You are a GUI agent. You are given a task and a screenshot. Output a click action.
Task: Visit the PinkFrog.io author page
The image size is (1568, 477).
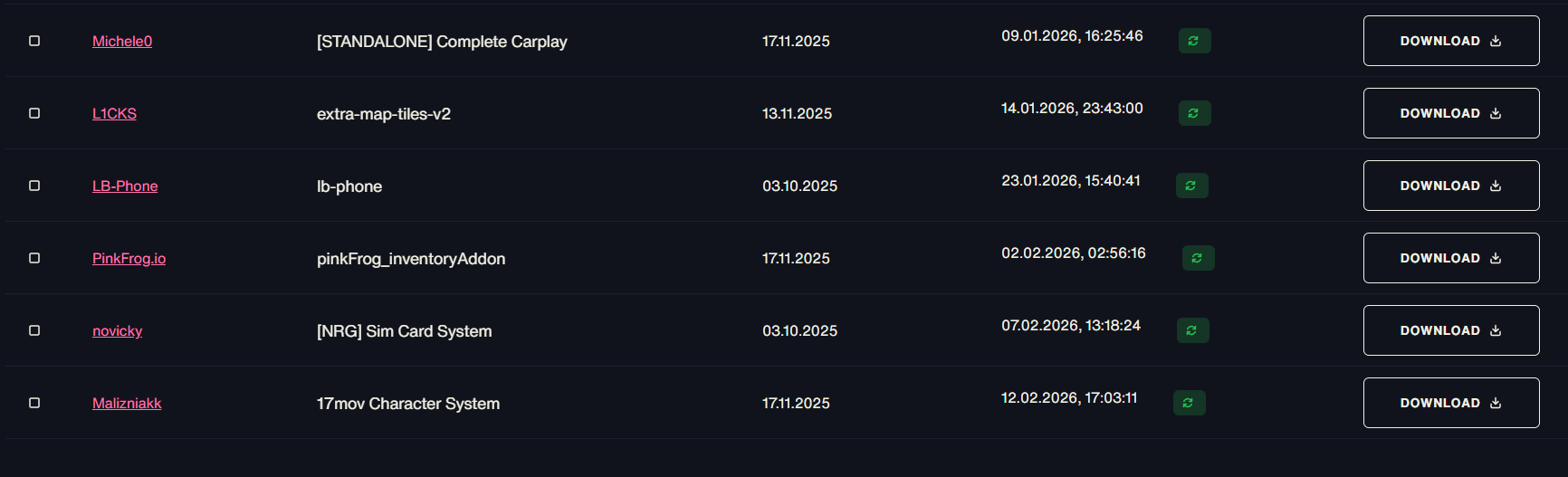click(129, 258)
